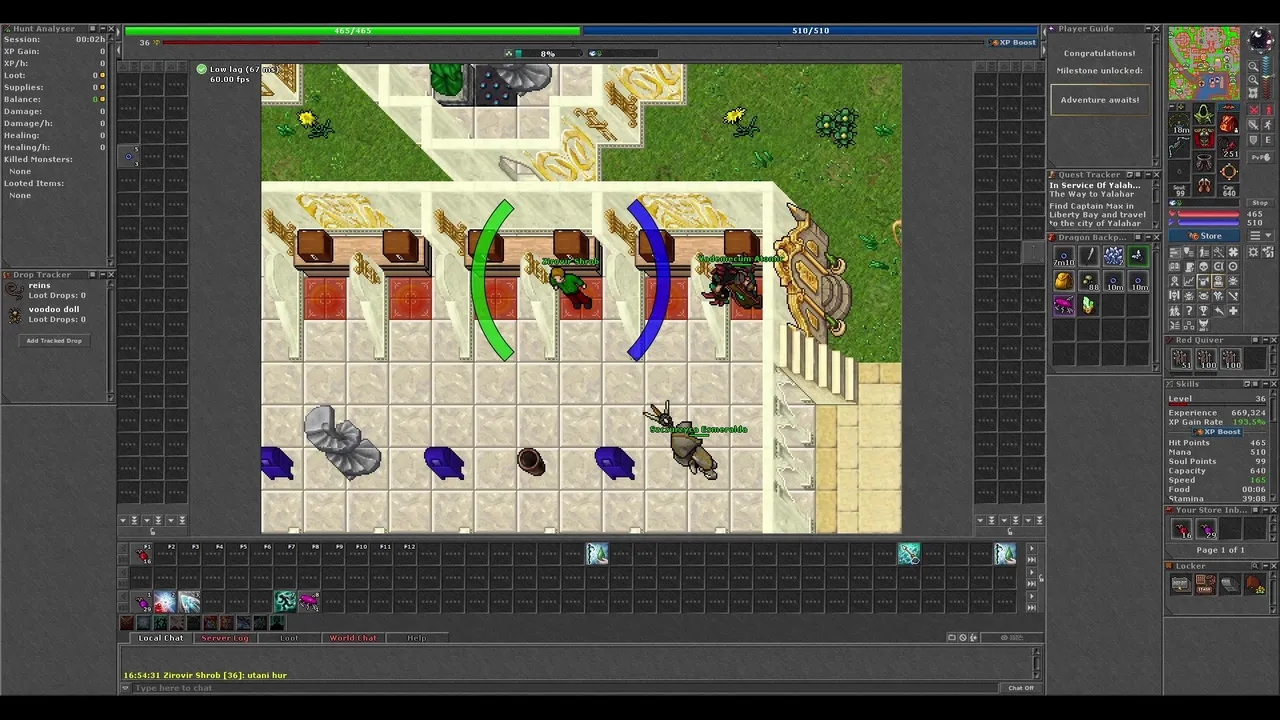Click the backpack equipment slot
This screenshot has height=720, width=1280.
click(x=1228, y=121)
